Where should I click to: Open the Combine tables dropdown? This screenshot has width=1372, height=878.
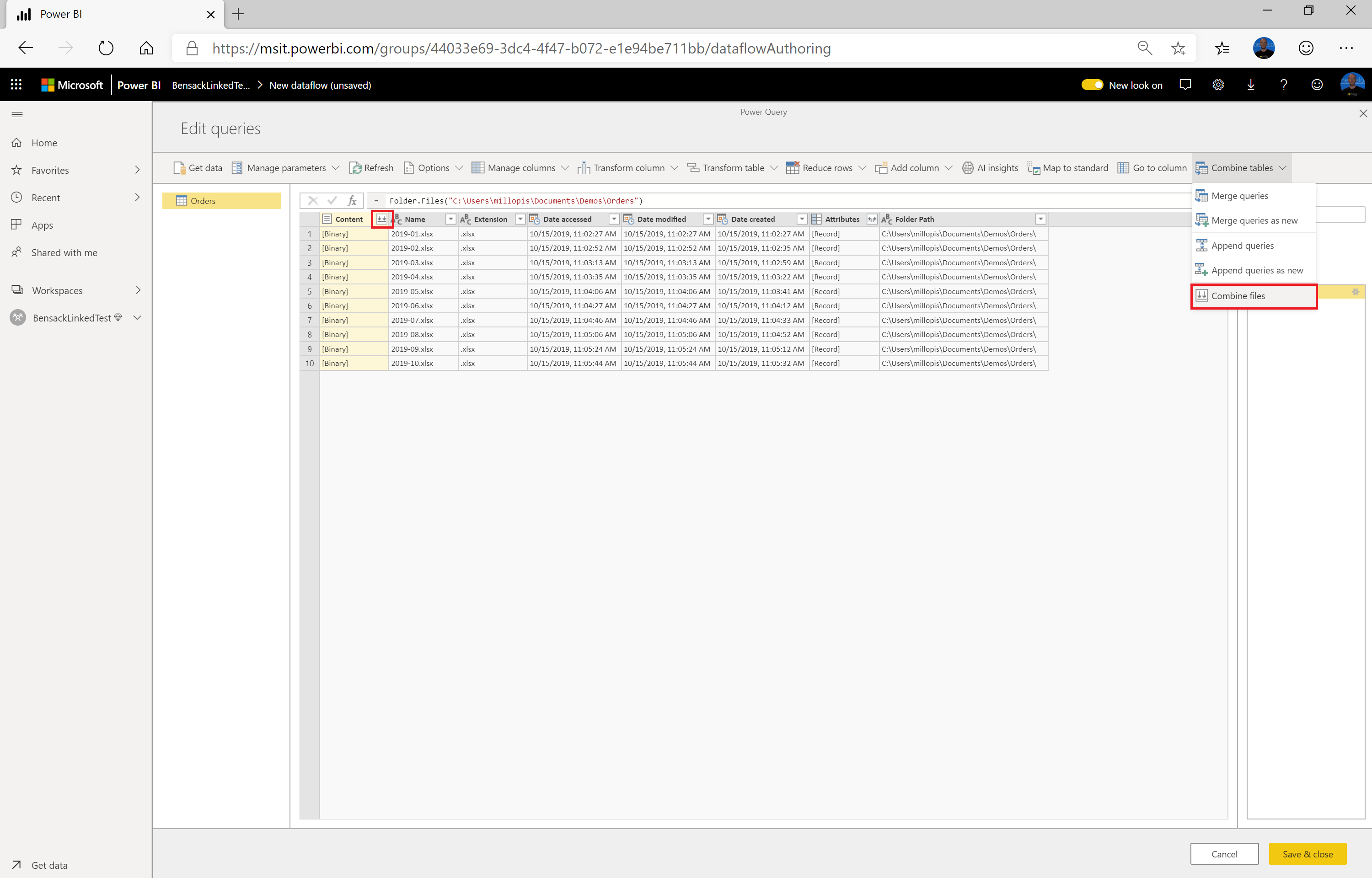point(1242,168)
